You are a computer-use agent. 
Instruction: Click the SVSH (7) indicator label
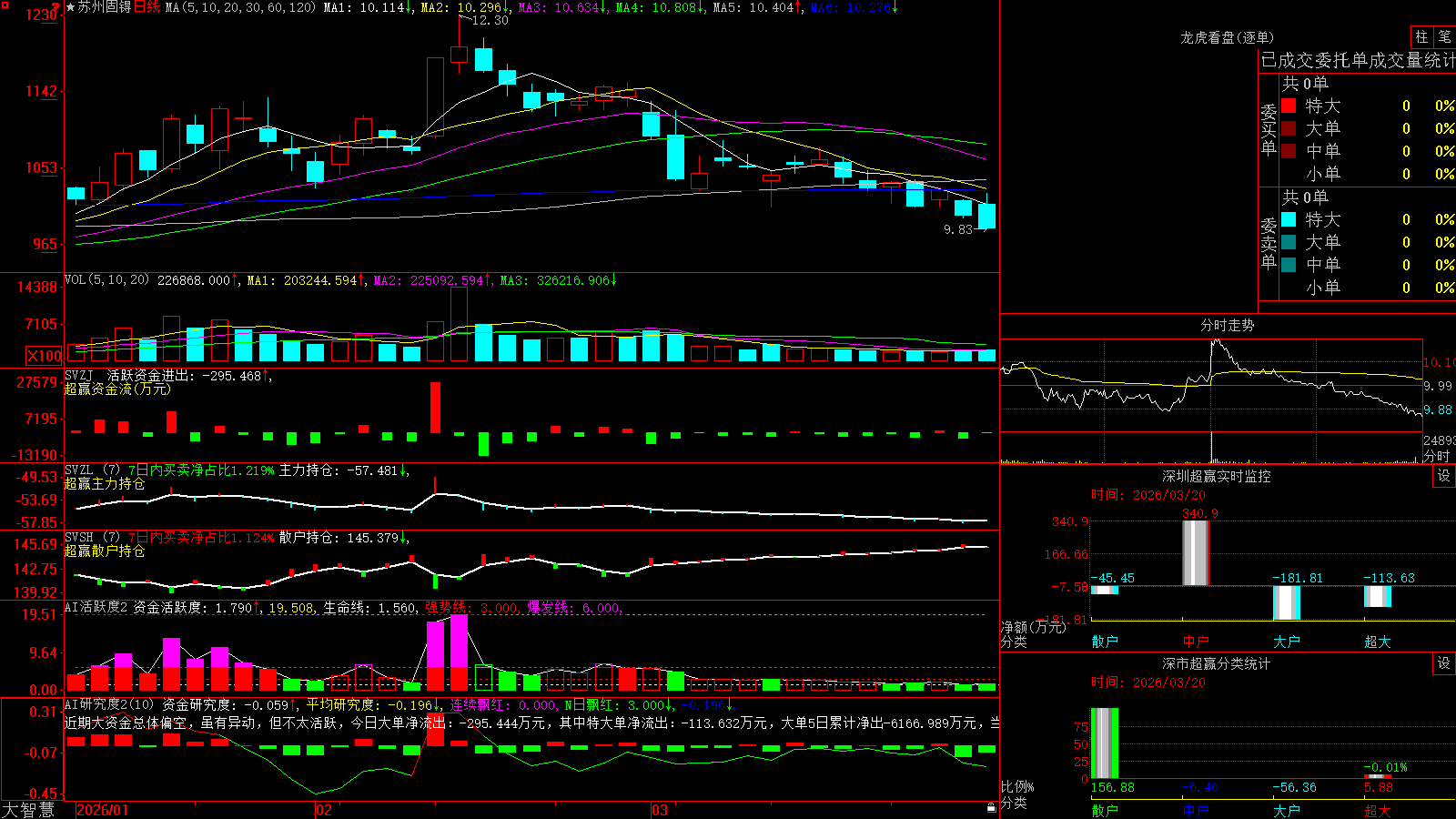(92, 537)
